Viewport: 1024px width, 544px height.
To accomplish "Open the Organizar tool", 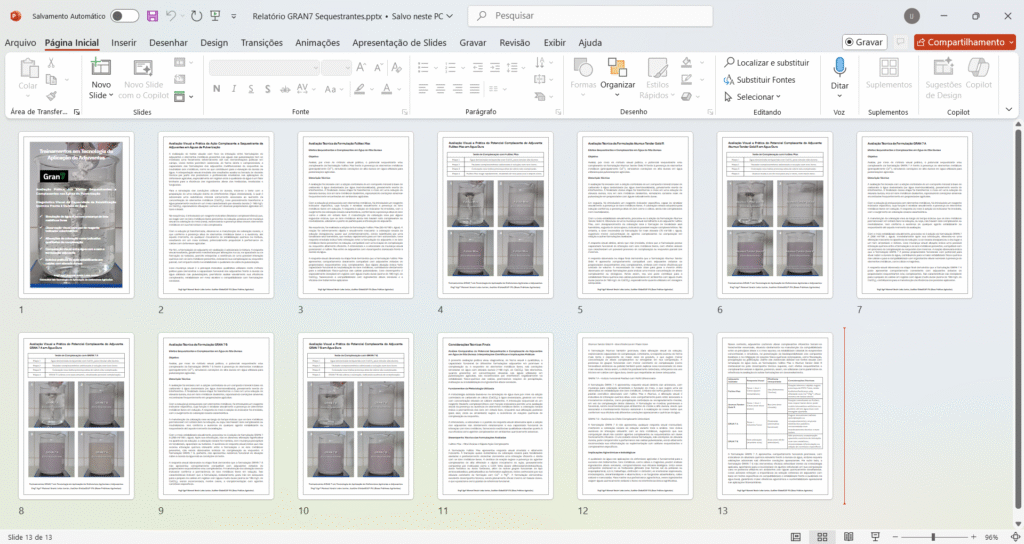I will (617, 70).
